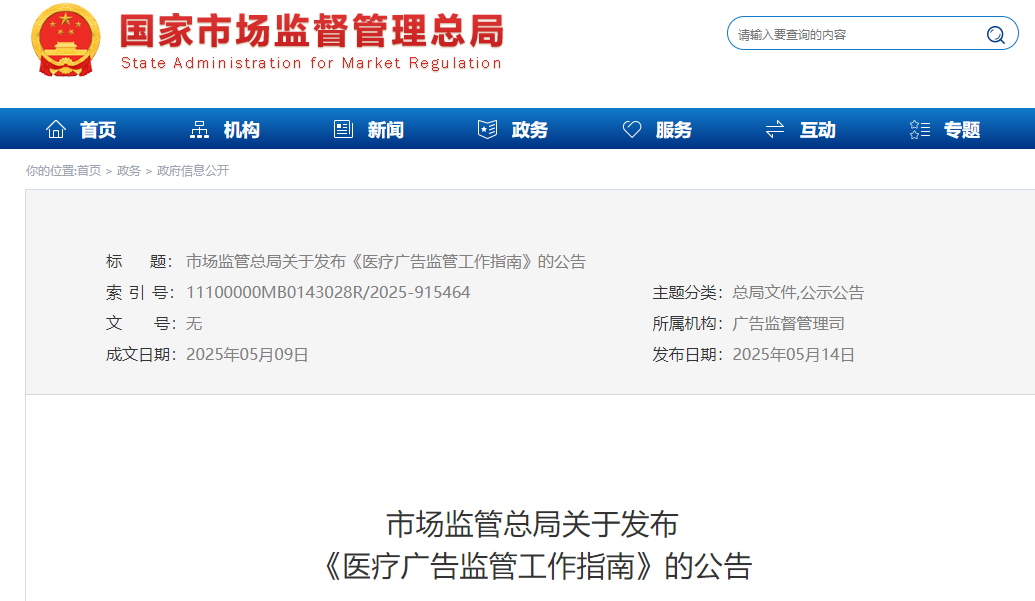This screenshot has width=1035, height=601.
Task: Select the 互动 interaction arrows icon
Action: coord(774,128)
